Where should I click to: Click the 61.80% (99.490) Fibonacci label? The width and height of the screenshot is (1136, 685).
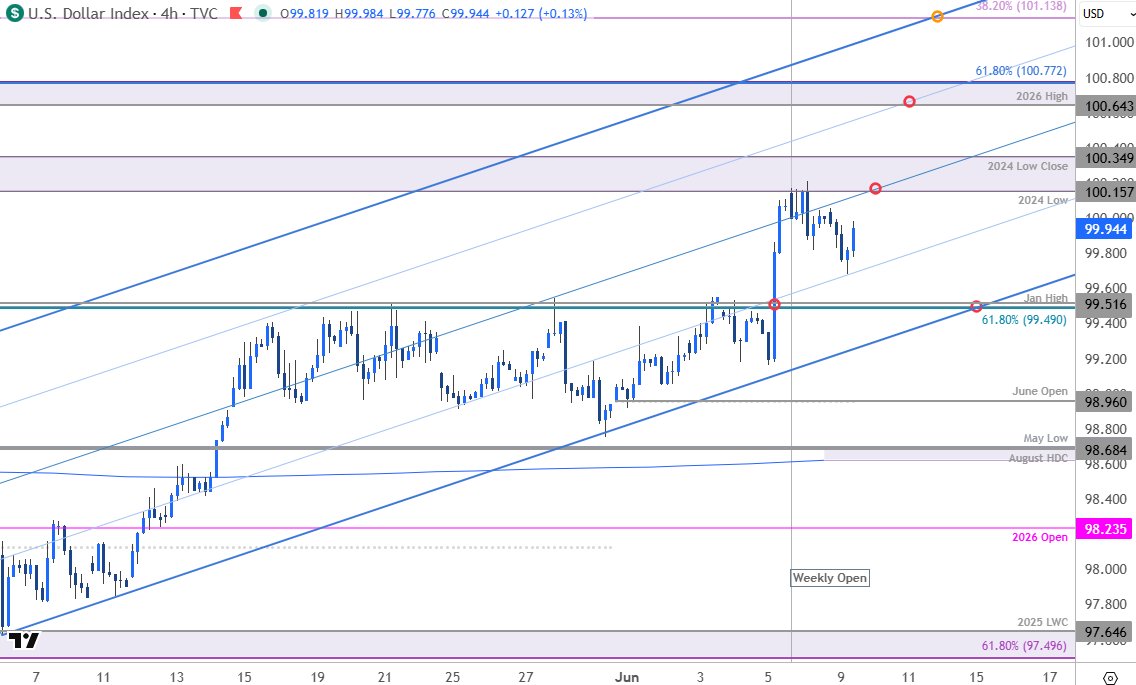pos(1024,320)
